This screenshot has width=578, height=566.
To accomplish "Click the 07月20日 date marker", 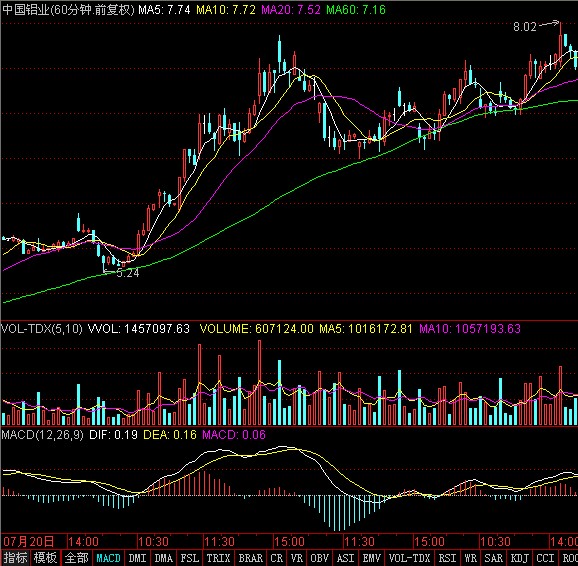I will point(29,542).
